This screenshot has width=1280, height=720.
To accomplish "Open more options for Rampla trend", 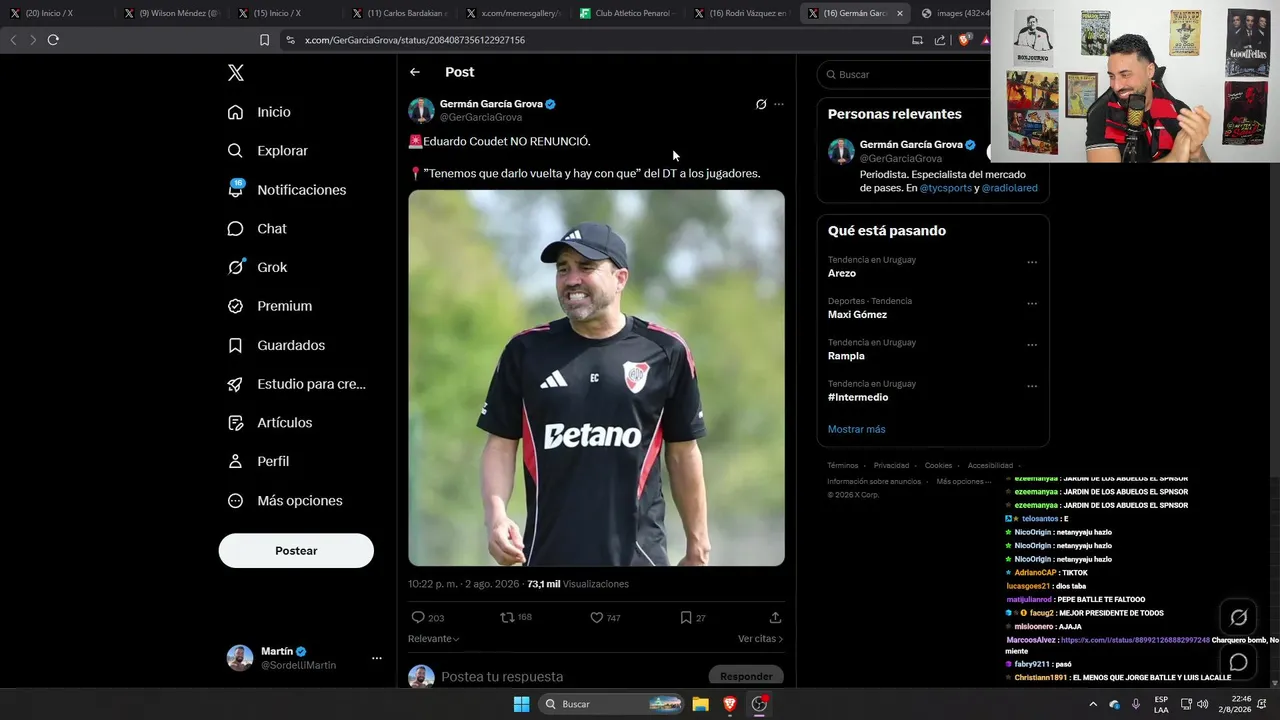I will 1032,345.
